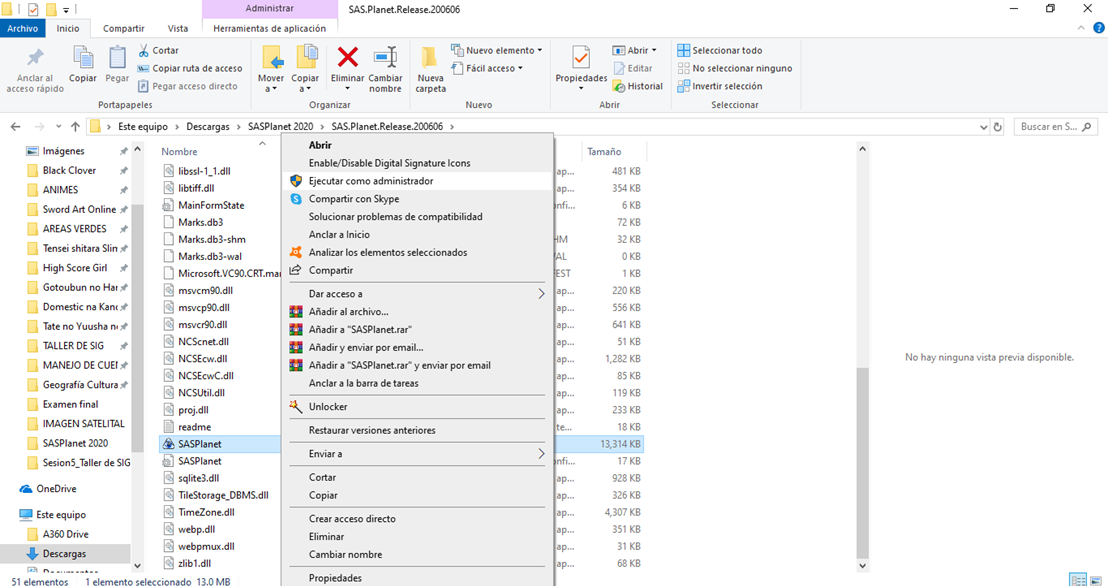This screenshot has height=586, width=1108.
Task: Click the Propiedades ribbon icon
Action: point(581,57)
